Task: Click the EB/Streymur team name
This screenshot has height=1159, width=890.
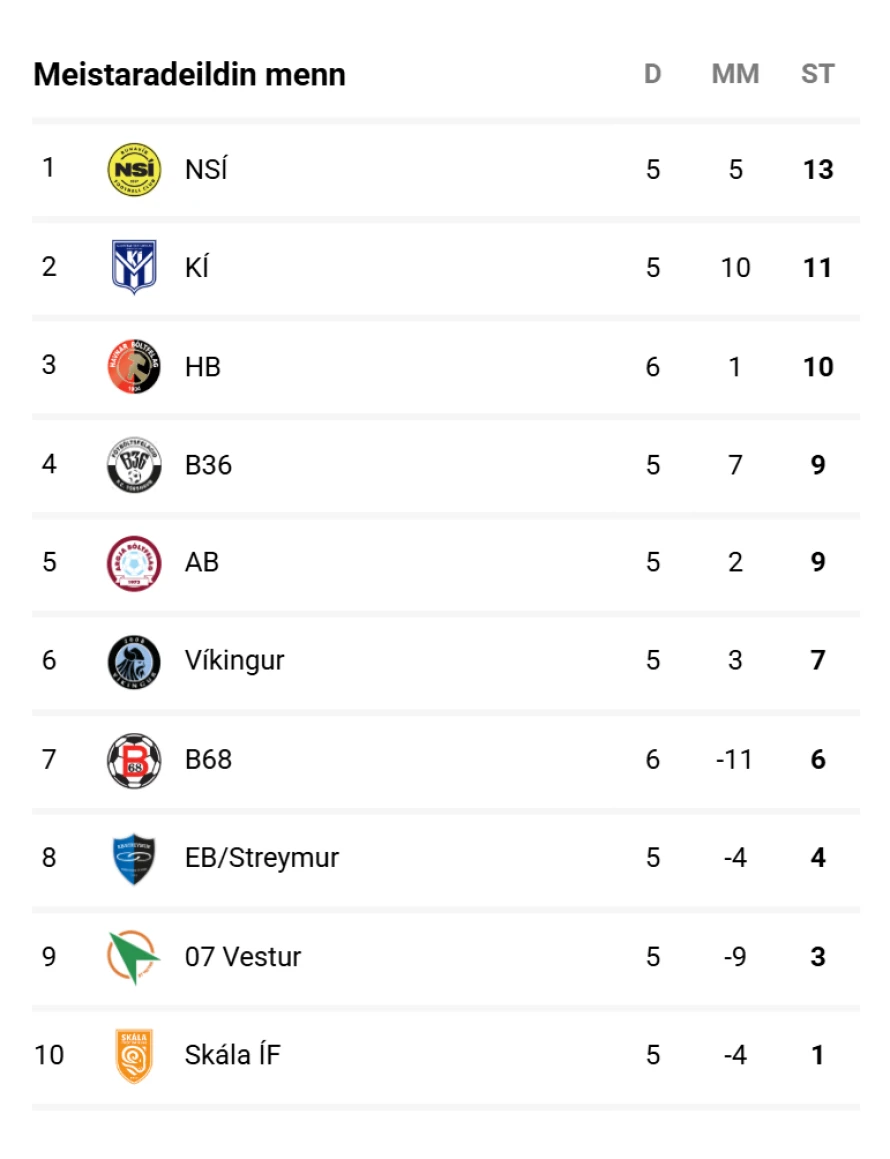Action: click(x=262, y=858)
